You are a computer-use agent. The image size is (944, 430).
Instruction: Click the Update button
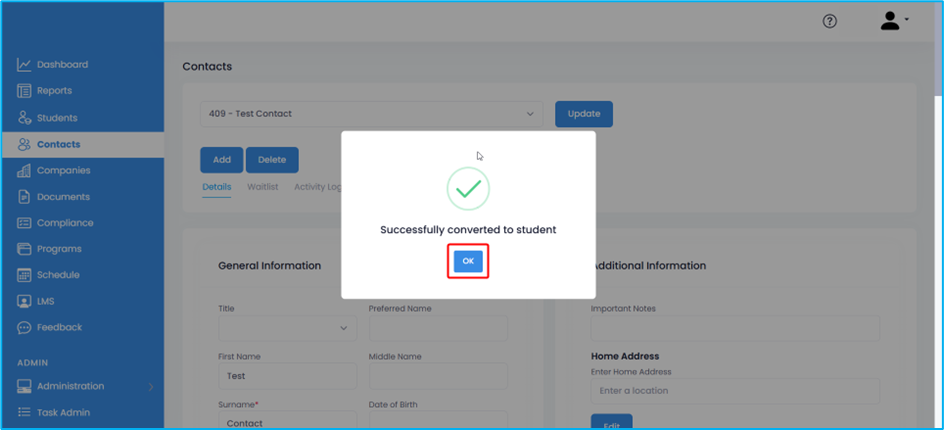584,114
